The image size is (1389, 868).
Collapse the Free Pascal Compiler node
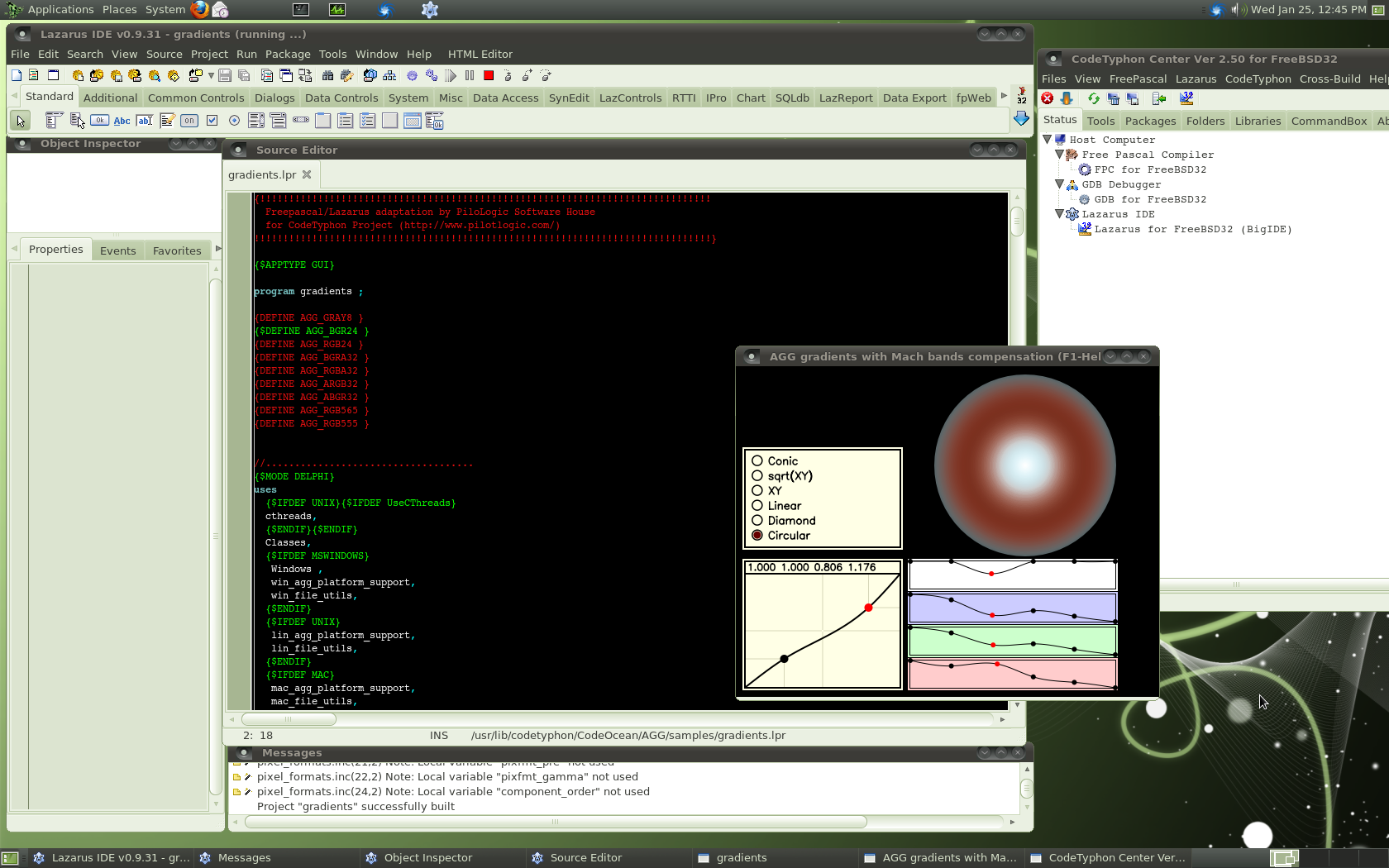click(x=1059, y=155)
